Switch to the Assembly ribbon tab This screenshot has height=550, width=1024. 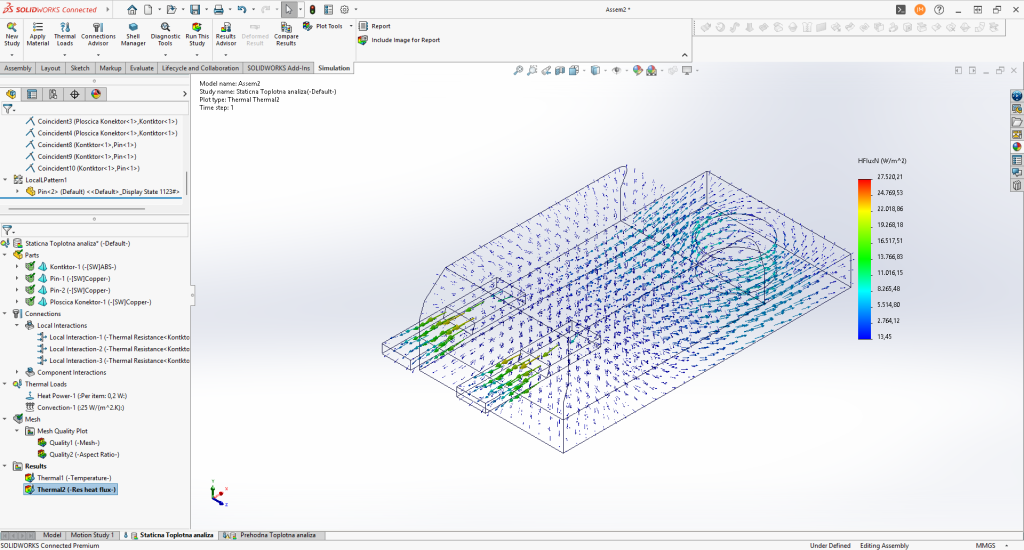[x=18, y=68]
